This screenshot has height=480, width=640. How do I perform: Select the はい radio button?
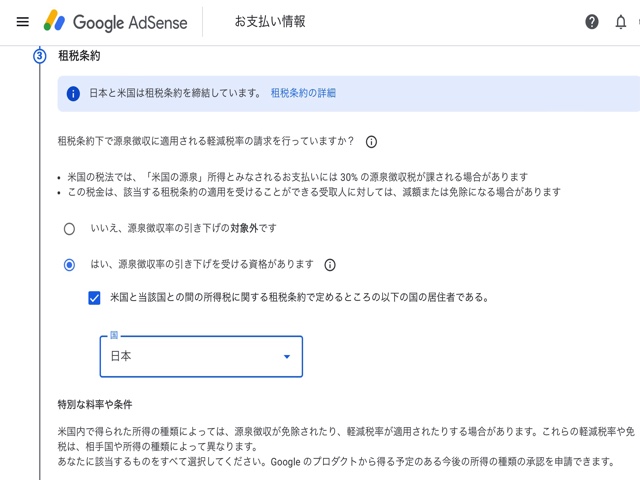point(69,265)
